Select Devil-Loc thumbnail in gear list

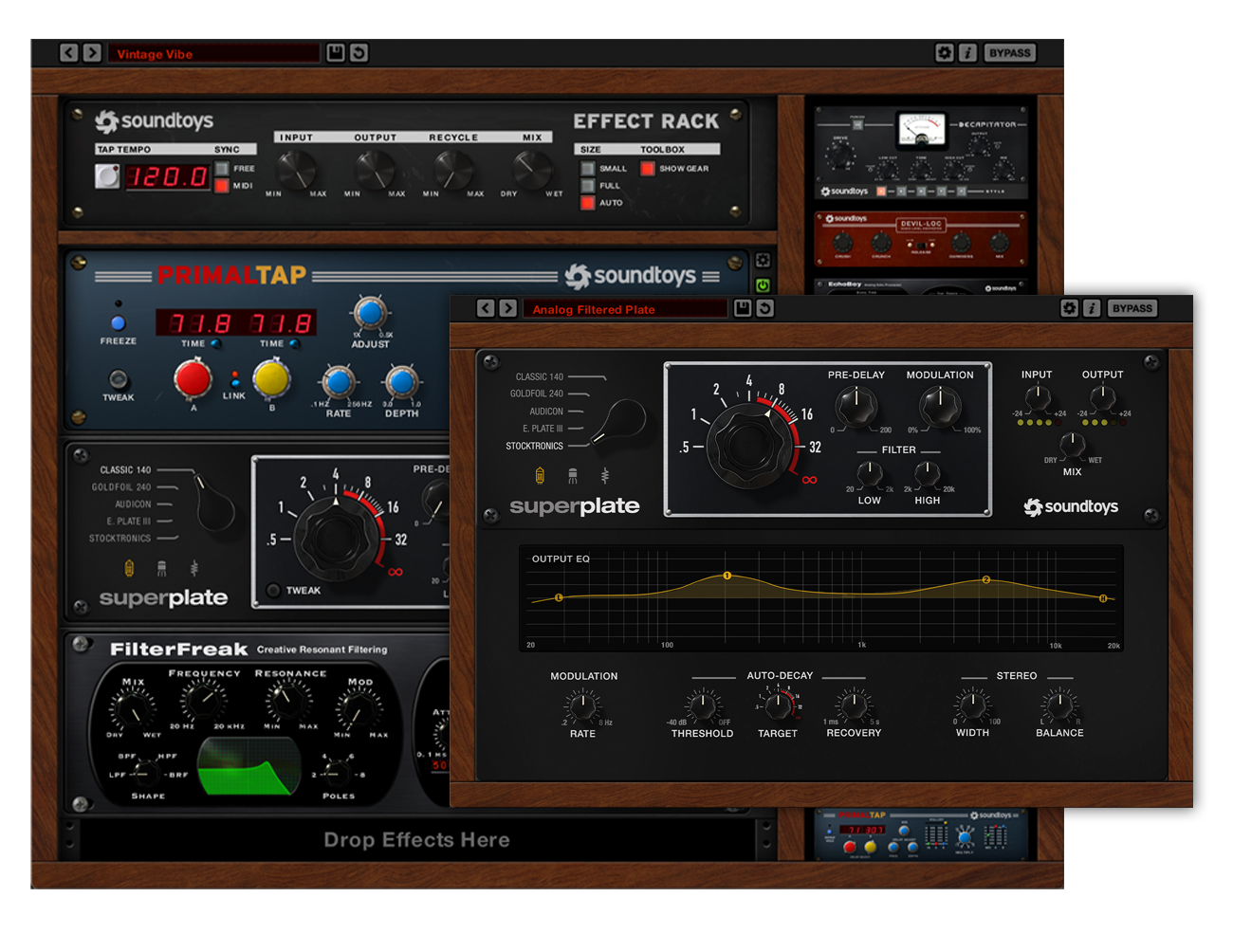(921, 238)
